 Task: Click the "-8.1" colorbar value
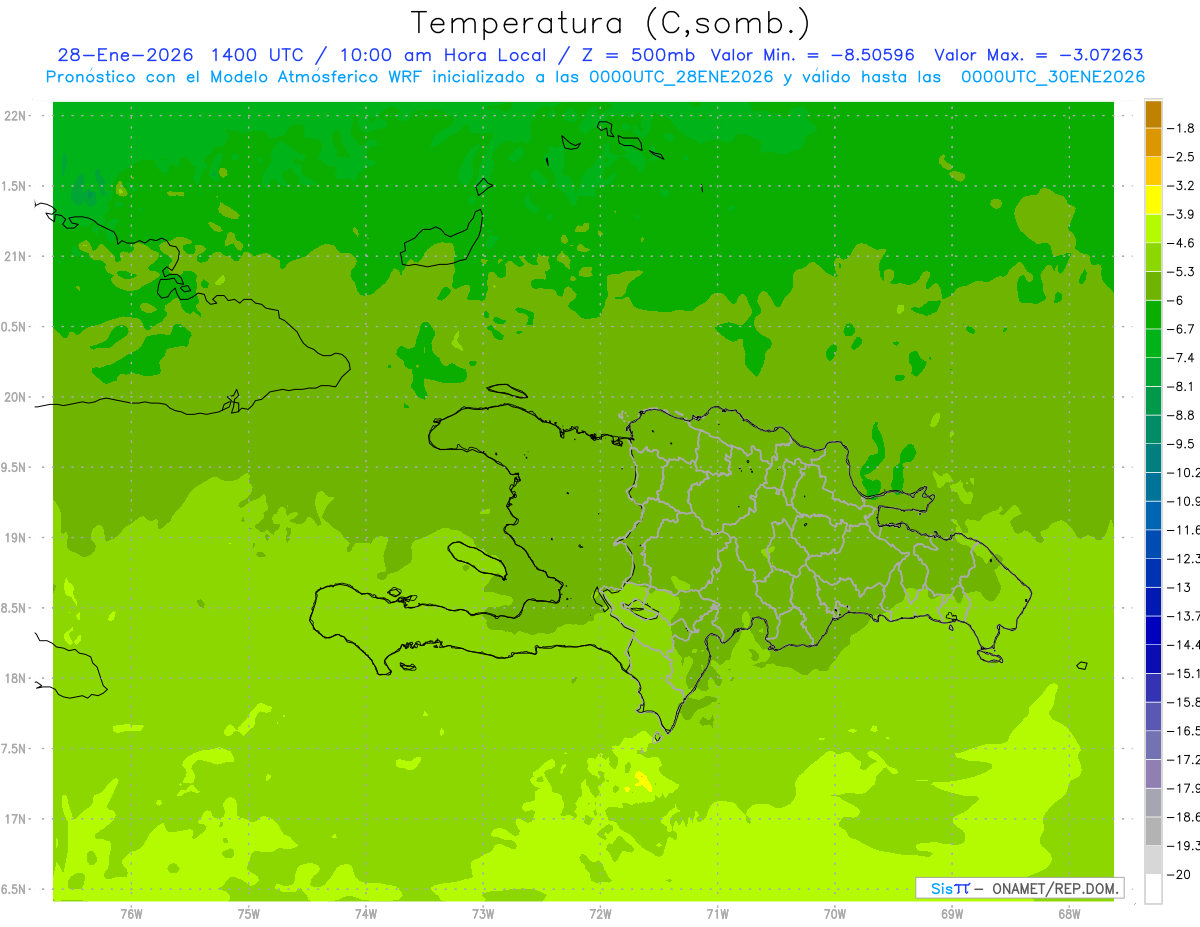pos(1182,386)
